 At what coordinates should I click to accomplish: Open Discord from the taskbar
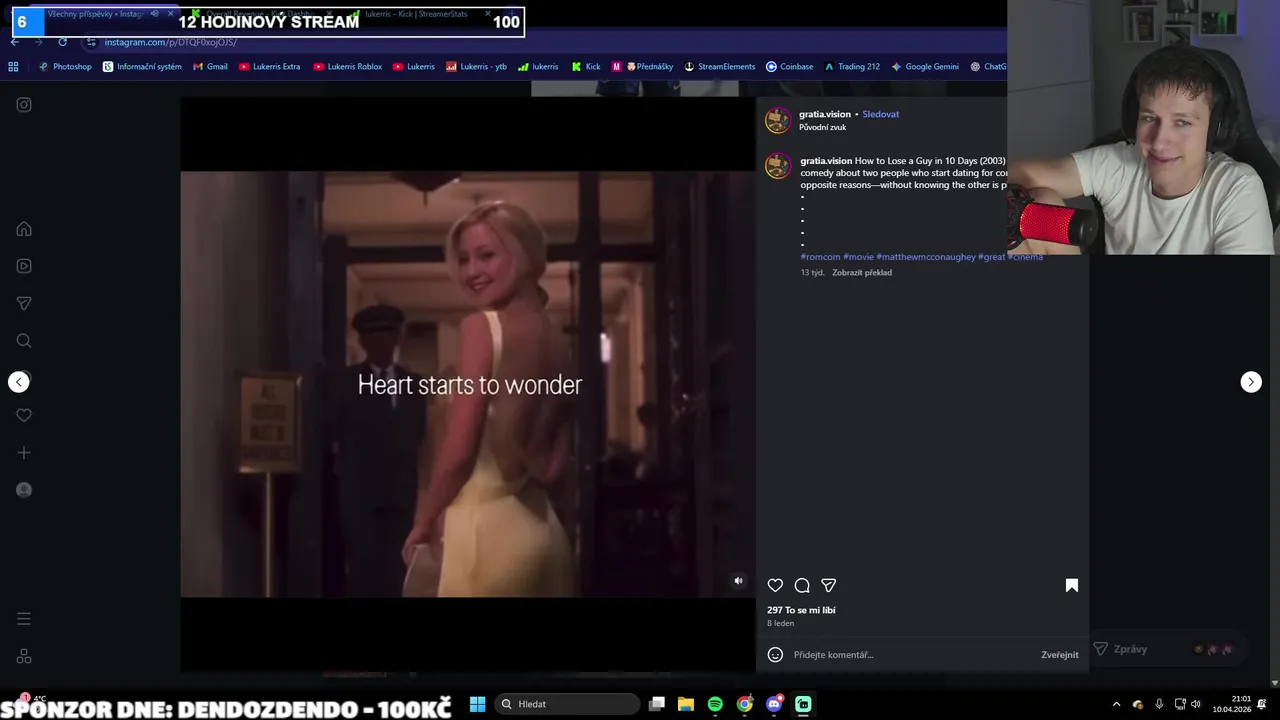pyautogui.click(x=774, y=704)
